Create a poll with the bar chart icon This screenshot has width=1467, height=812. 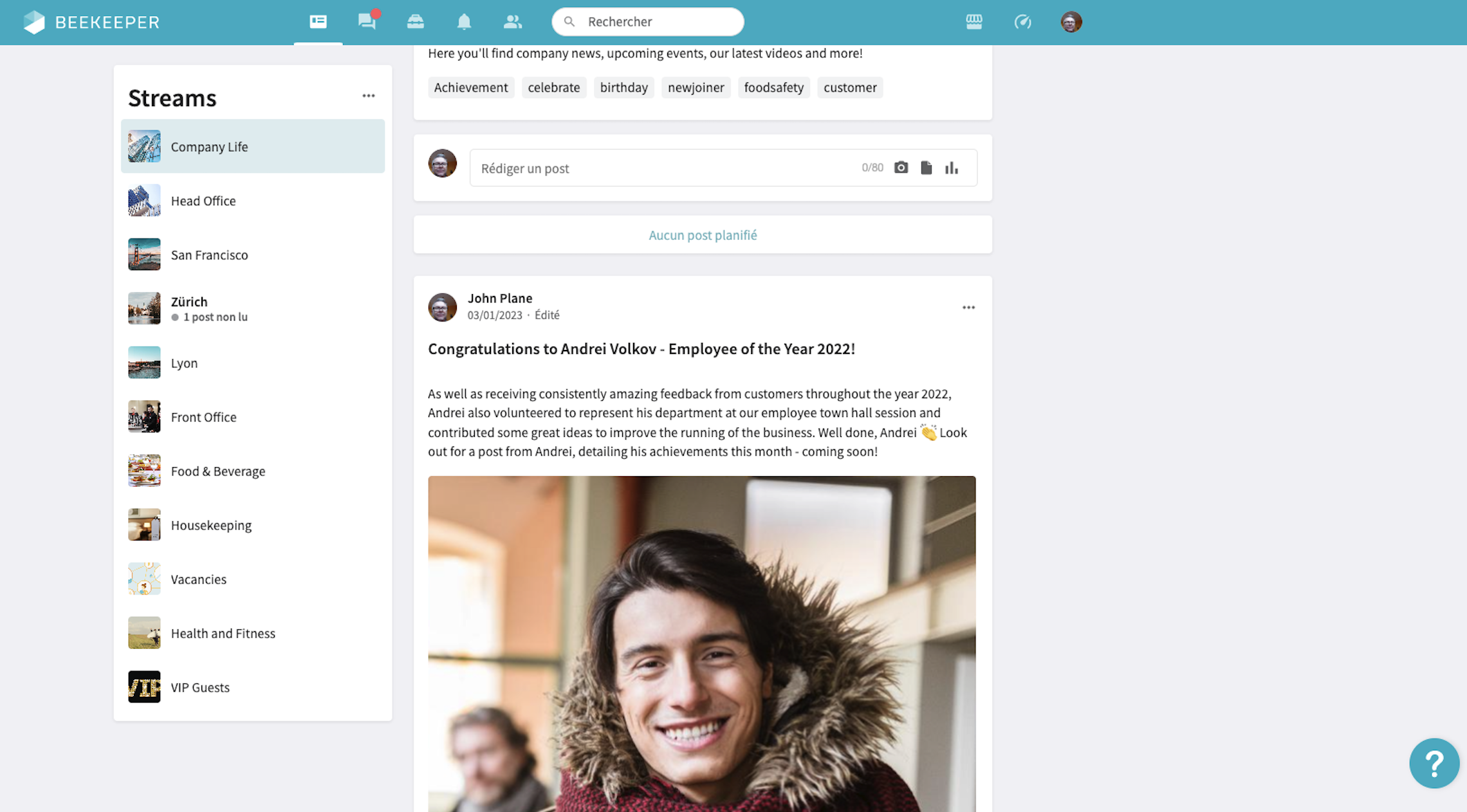click(952, 168)
